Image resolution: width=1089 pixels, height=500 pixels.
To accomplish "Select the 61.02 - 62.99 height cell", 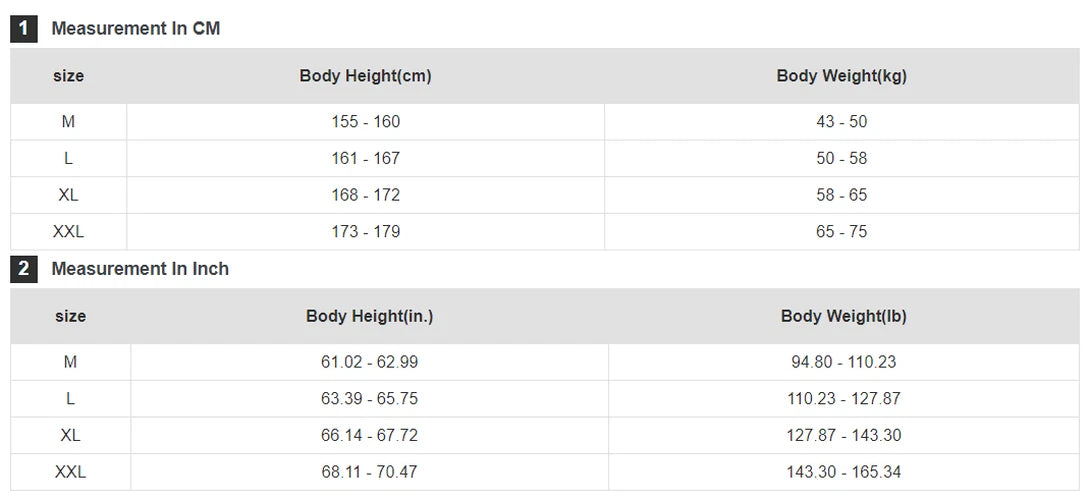I will [369, 362].
